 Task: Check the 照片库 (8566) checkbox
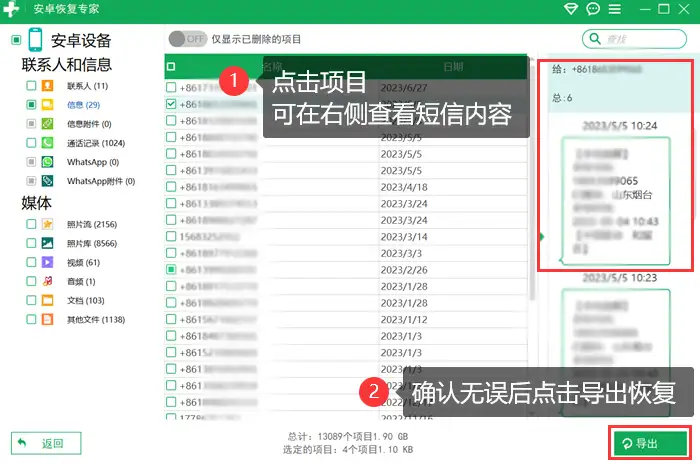[31, 243]
